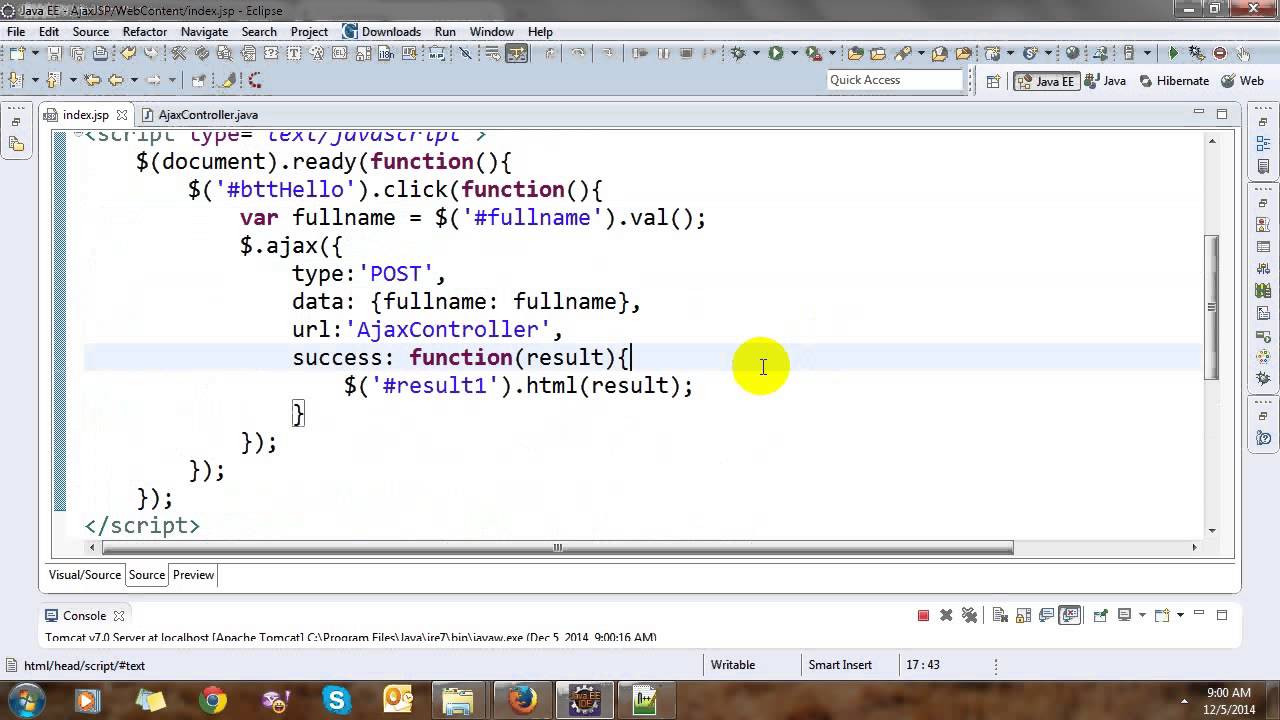The image size is (1280, 720).
Task: Open the Debug configurations dropdown arrow
Action: (756, 53)
